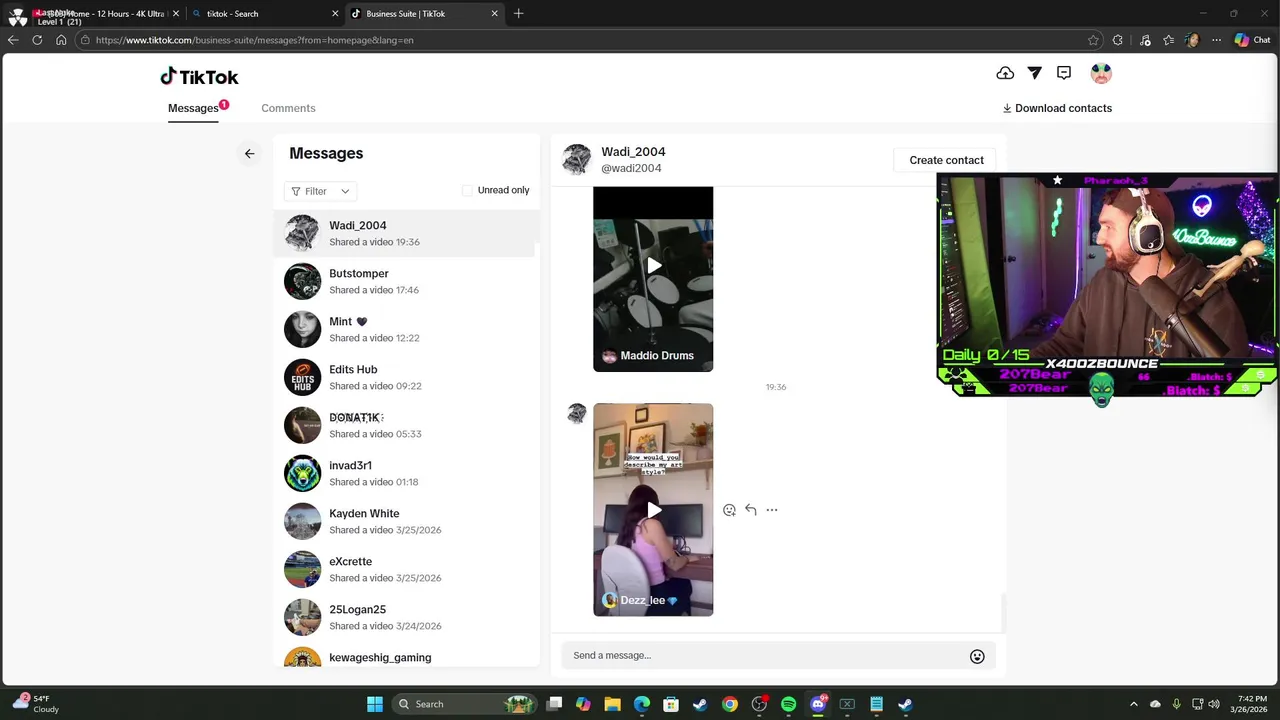Click the TikTok logo
The width and height of the screenshot is (1280, 720).
tap(199, 77)
